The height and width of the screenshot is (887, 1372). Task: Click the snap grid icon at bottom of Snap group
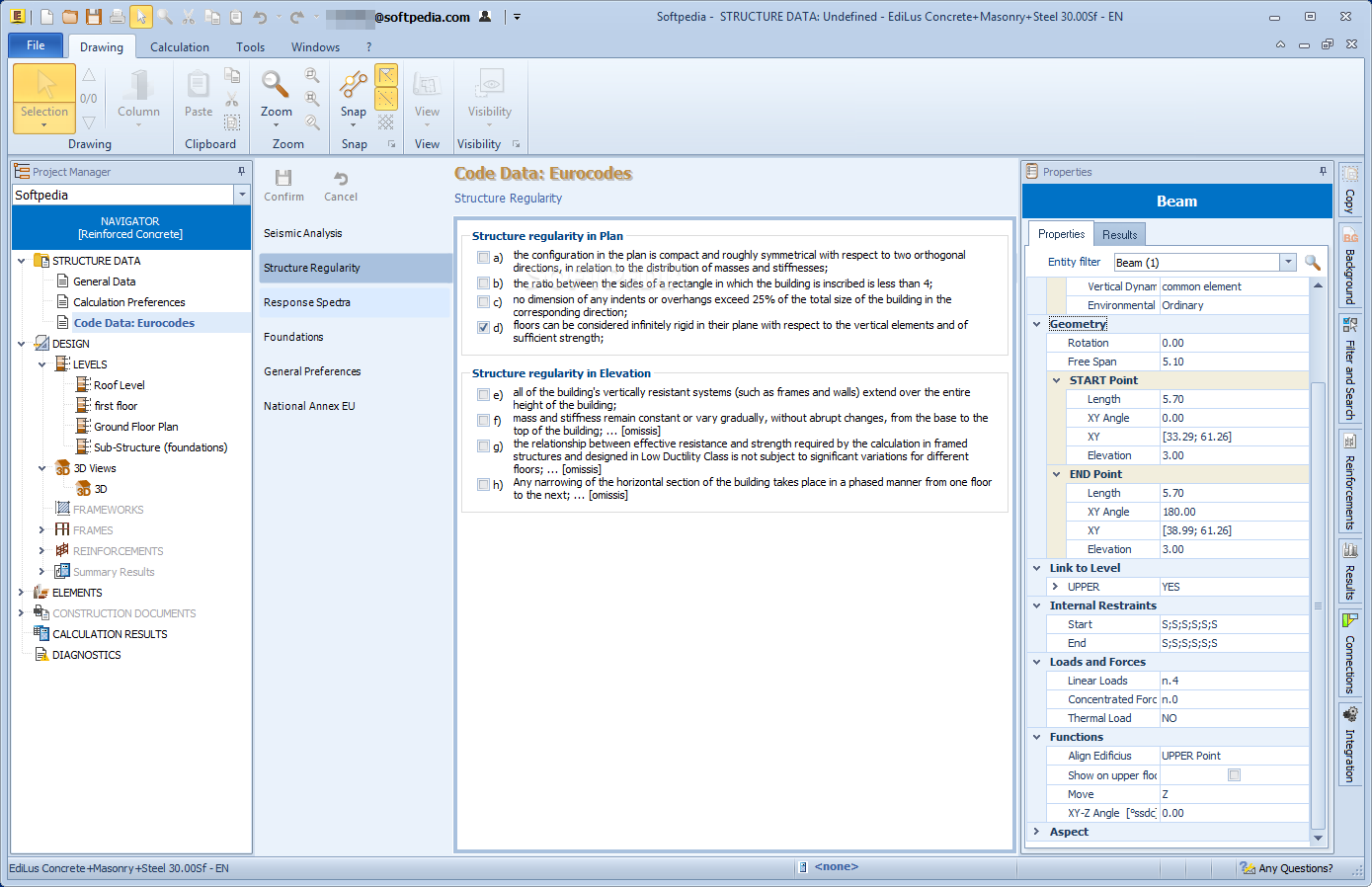pos(386,122)
